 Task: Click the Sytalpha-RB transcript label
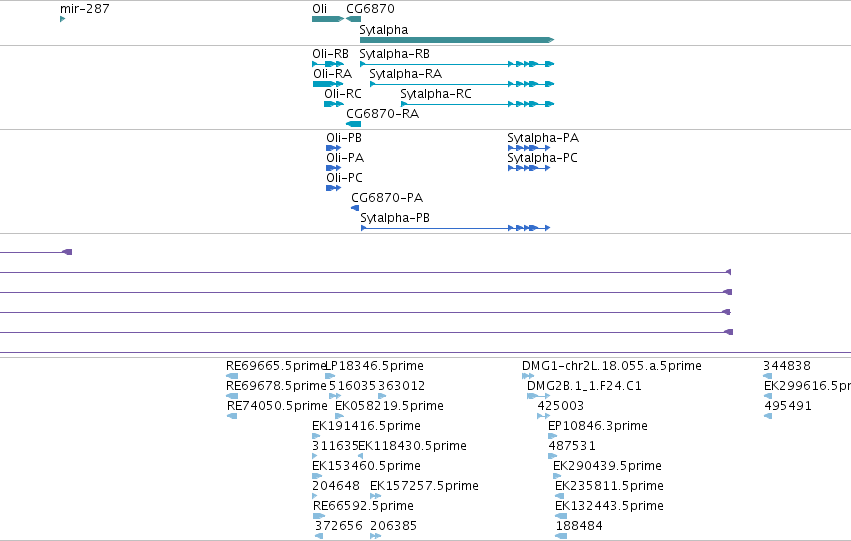pyautogui.click(x=395, y=54)
